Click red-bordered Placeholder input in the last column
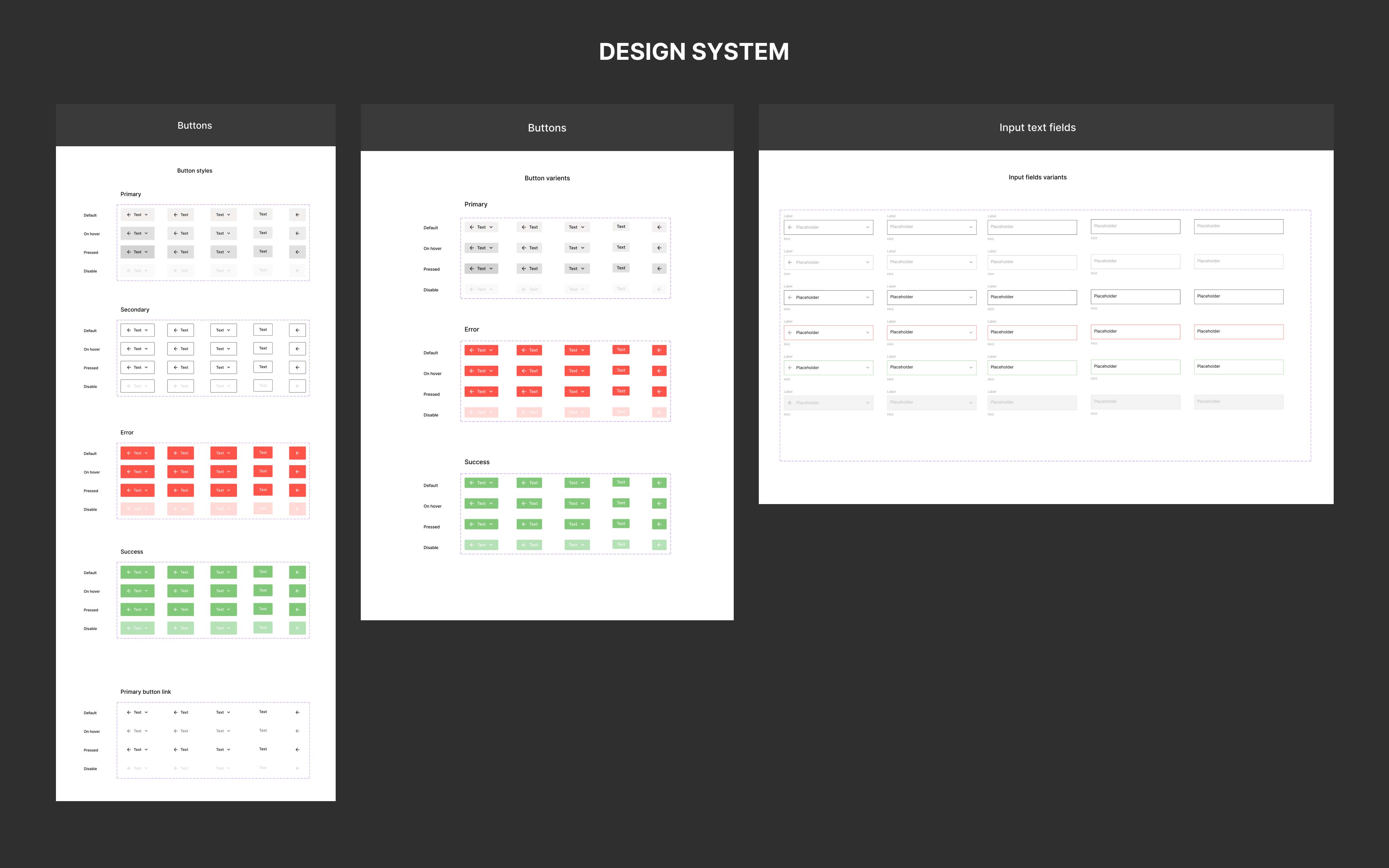Viewport: 1389px width, 868px height. [x=1238, y=332]
